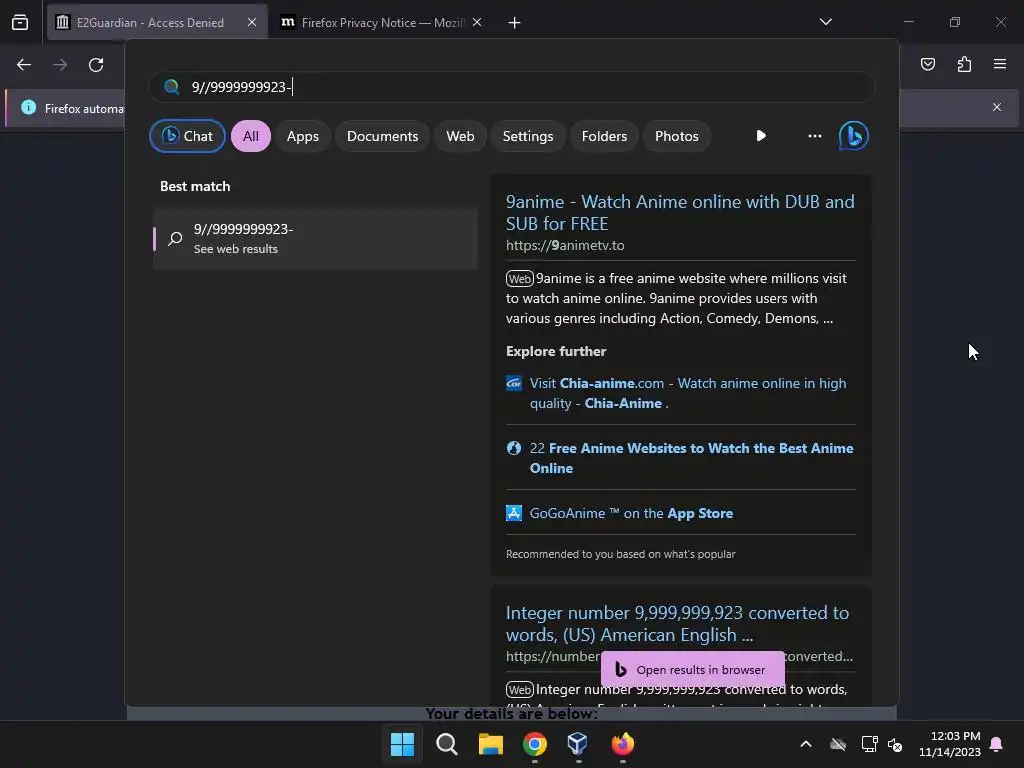Image resolution: width=1024 pixels, height=768 pixels.
Task: Open Google Chrome from the taskbar
Action: pyautogui.click(x=534, y=744)
